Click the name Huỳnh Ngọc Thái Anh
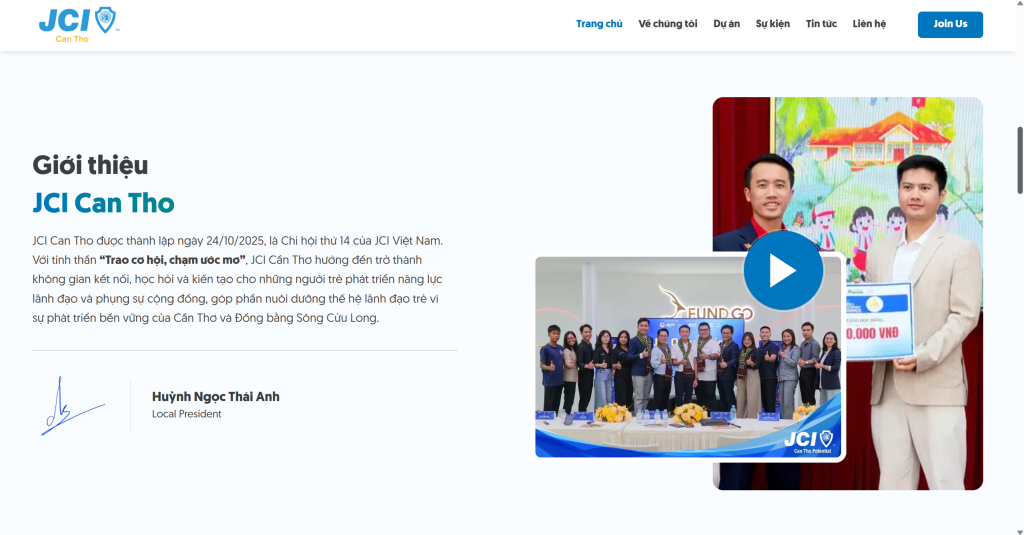 point(215,397)
